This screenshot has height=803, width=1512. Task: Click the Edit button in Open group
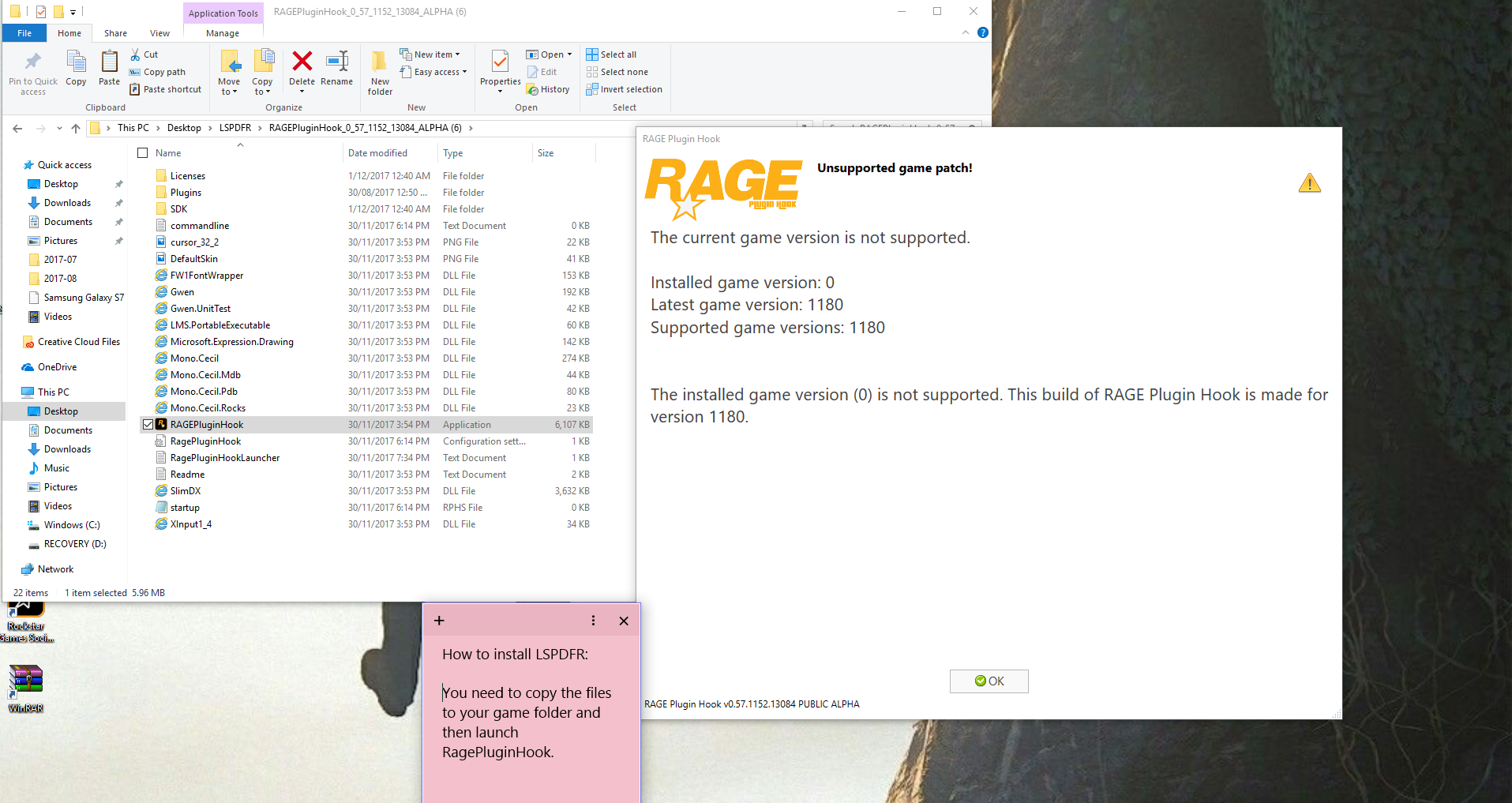point(542,72)
